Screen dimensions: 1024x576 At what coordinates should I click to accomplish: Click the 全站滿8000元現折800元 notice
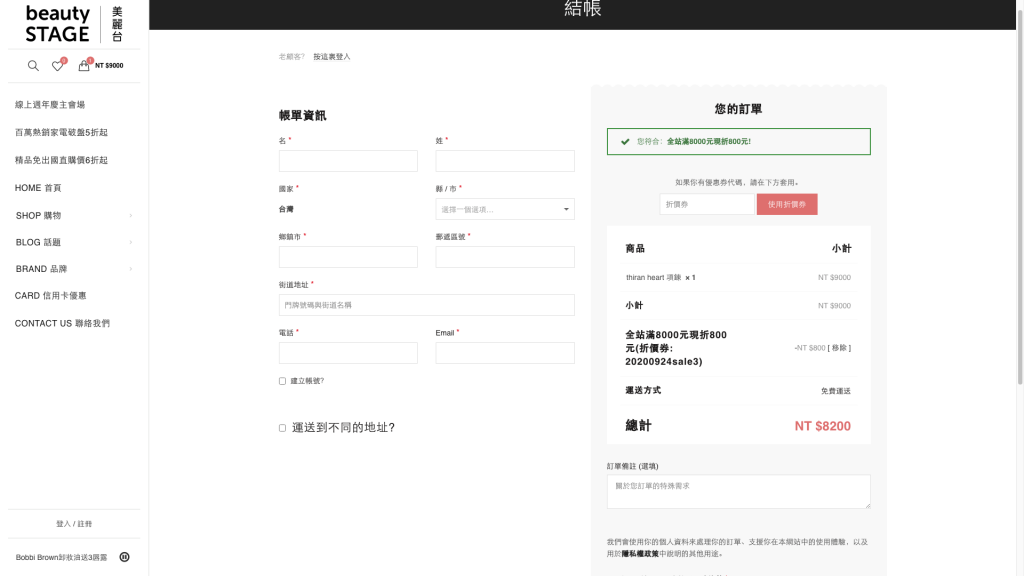[739, 142]
